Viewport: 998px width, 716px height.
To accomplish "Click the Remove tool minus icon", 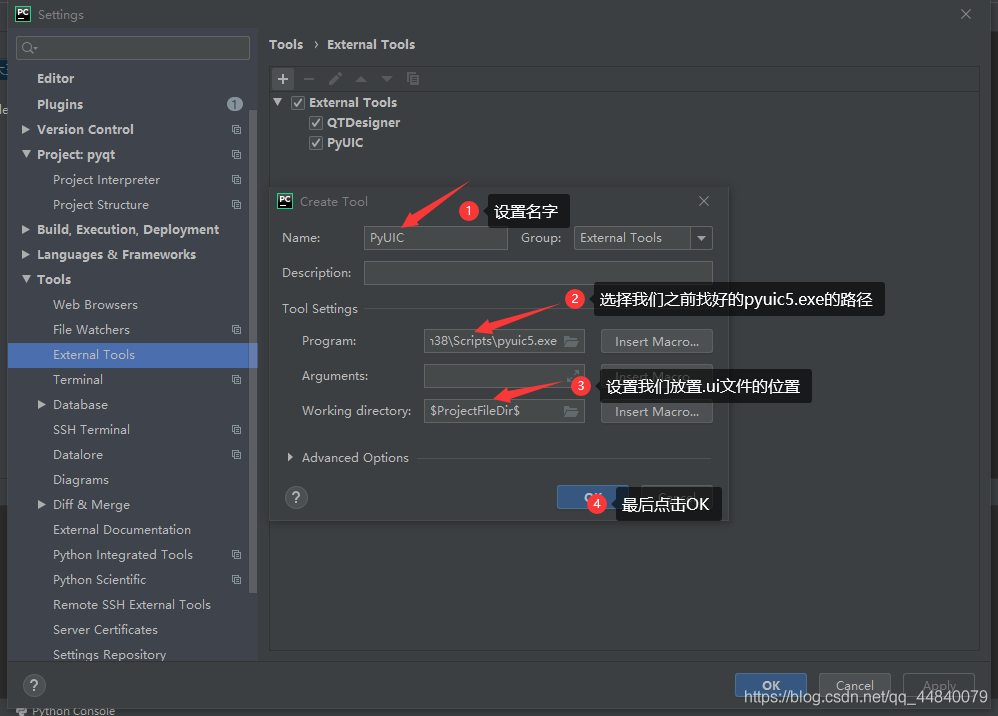I will point(309,79).
